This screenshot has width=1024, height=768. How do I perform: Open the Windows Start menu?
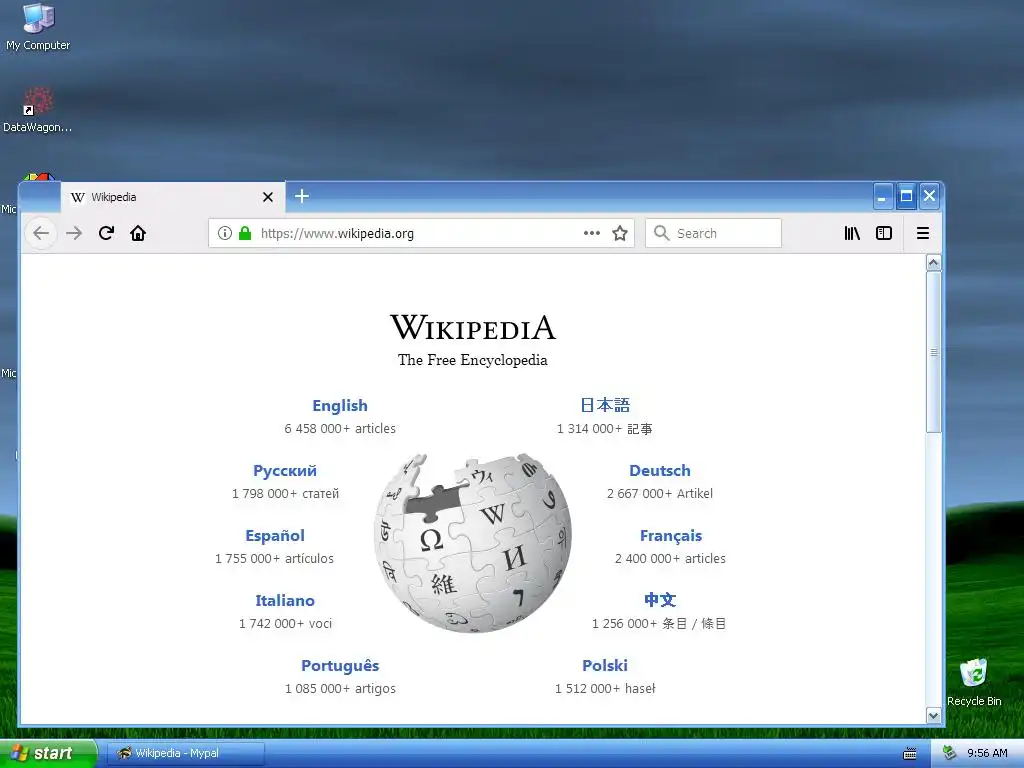point(48,753)
